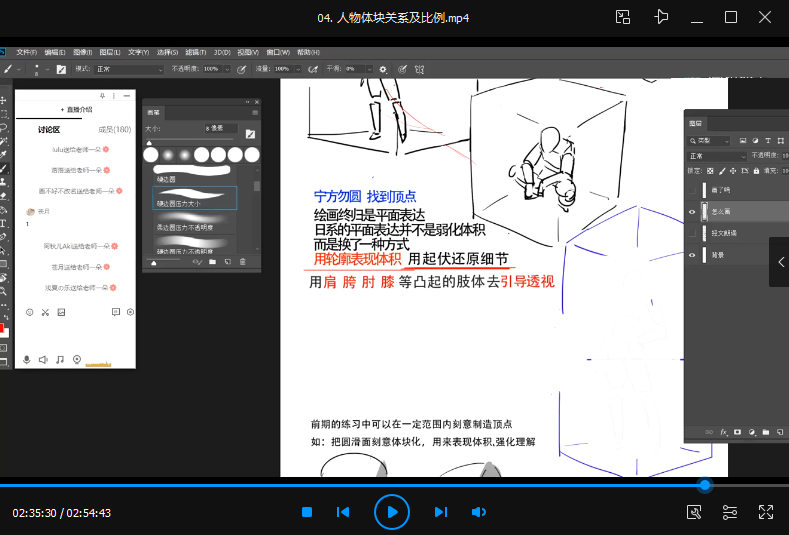Image resolution: width=789 pixels, height=535 pixels.
Task: Click the video progress bar handle
Action: (705, 485)
